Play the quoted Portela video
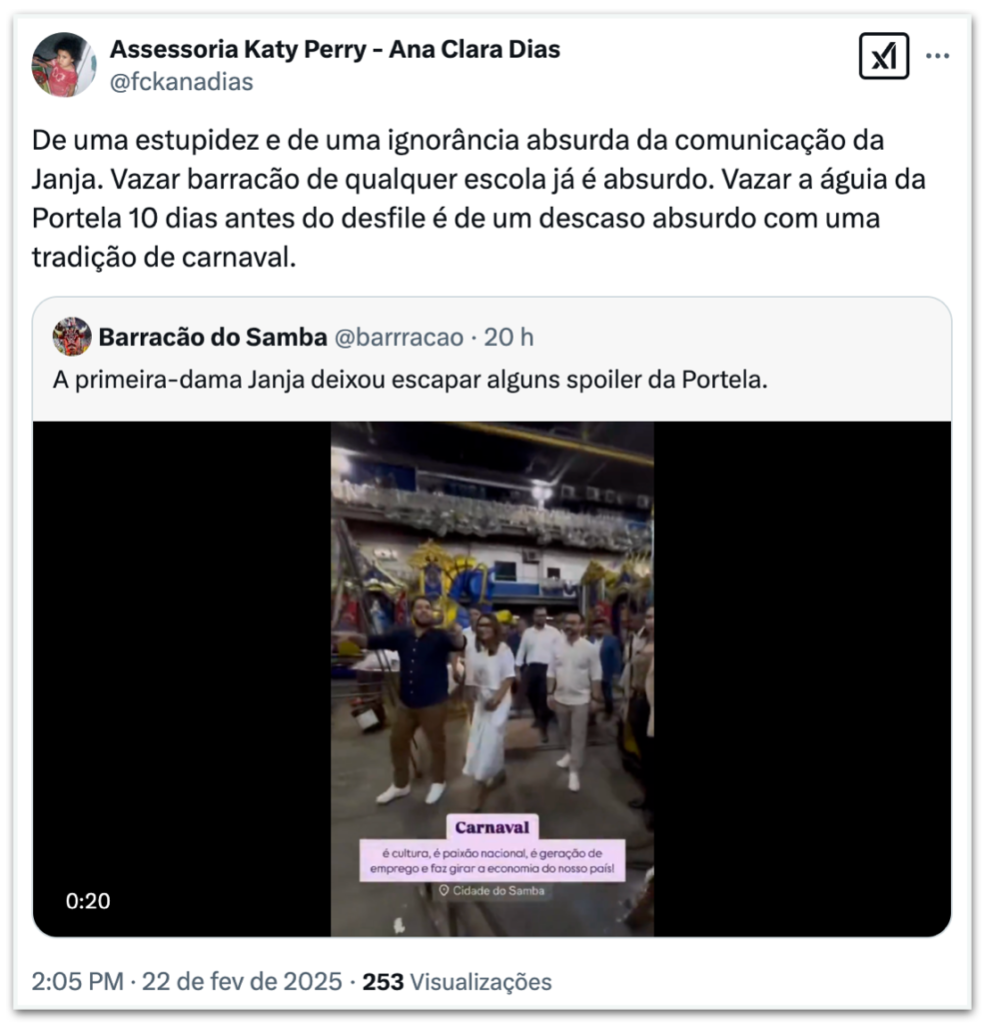This screenshot has height=1024, width=985. pyautogui.click(x=492, y=679)
